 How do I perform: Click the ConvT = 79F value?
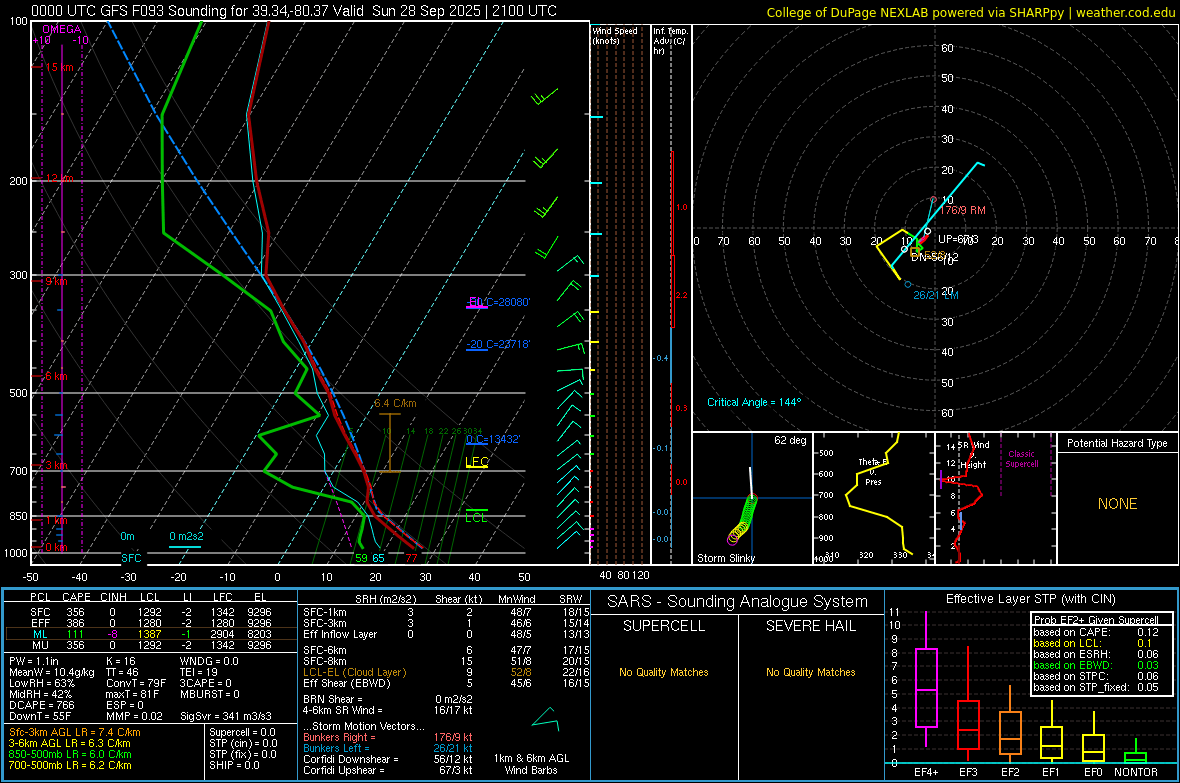136,684
